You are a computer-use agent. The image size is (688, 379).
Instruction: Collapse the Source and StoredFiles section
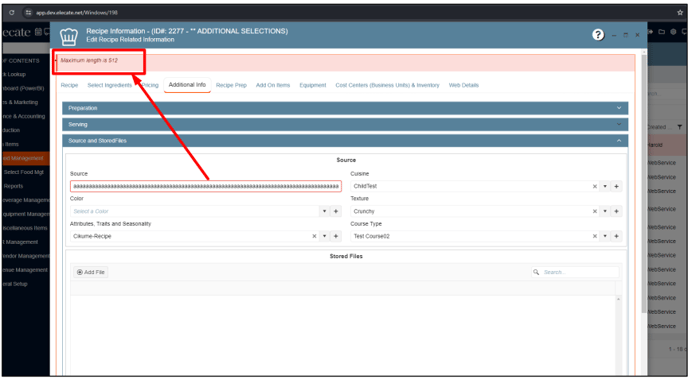(x=345, y=141)
